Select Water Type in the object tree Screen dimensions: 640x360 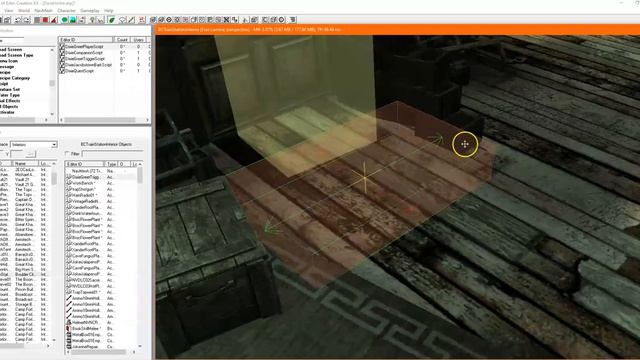10,95
